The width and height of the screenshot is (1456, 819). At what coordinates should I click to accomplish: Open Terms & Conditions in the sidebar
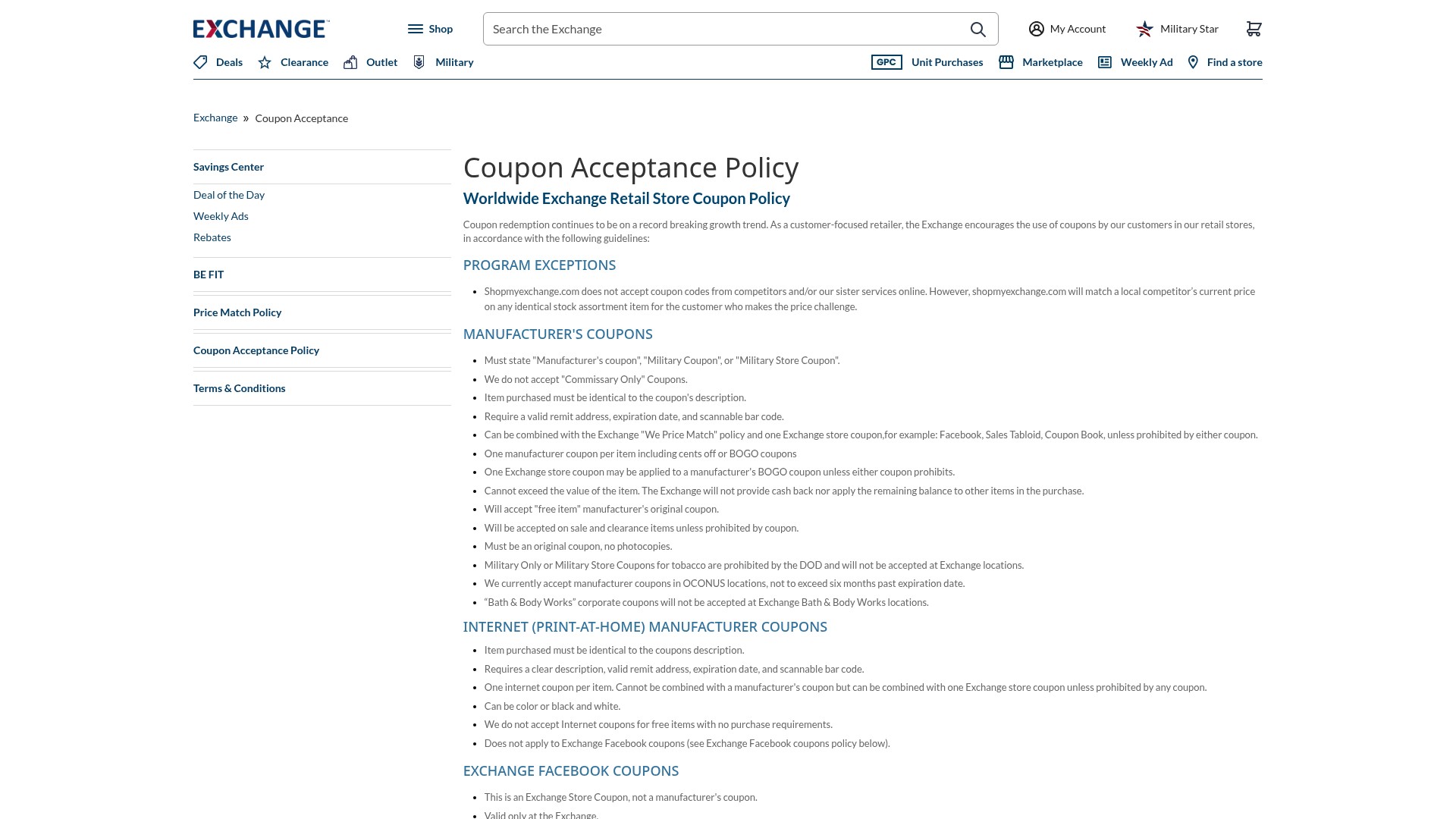(240, 388)
